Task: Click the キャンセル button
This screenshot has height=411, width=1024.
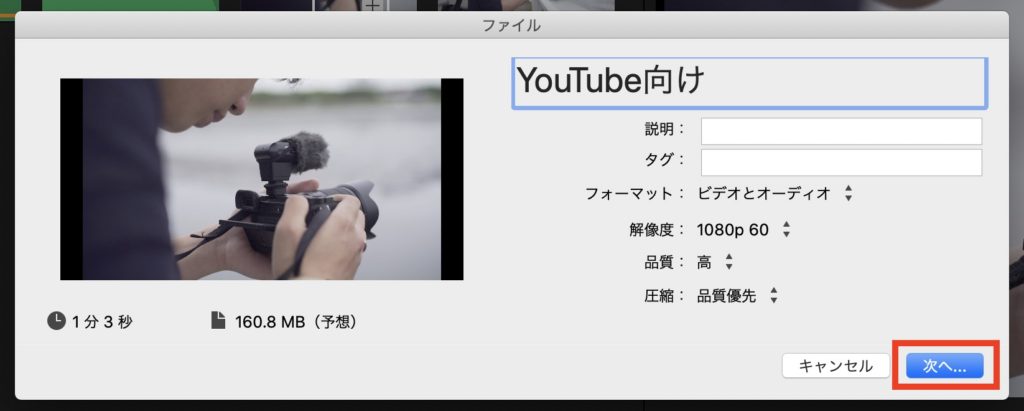Action: coord(836,366)
